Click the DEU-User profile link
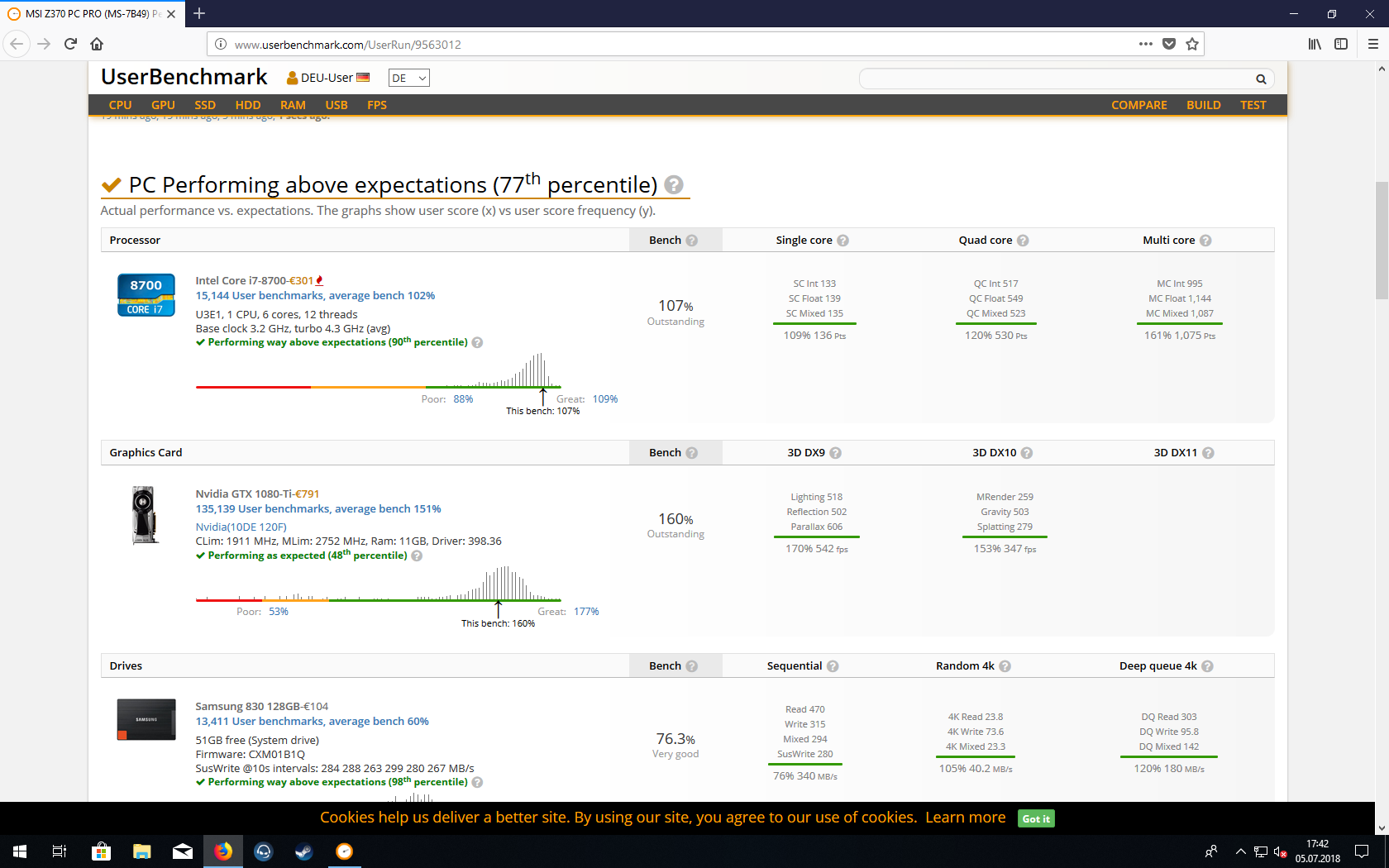Screen dimensions: 1389x868 [x=327, y=78]
